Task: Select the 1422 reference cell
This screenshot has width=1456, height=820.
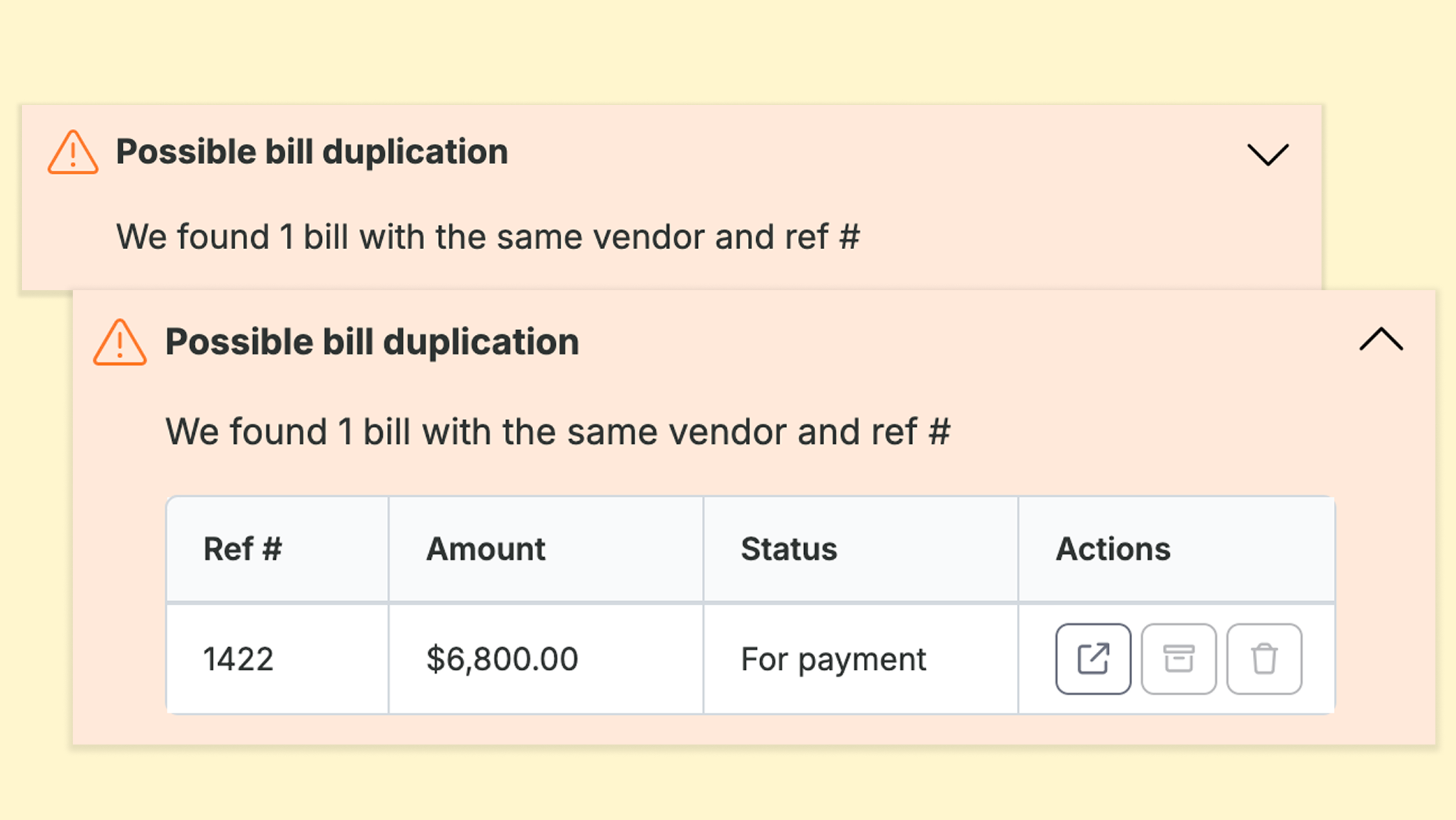Action: pos(238,659)
